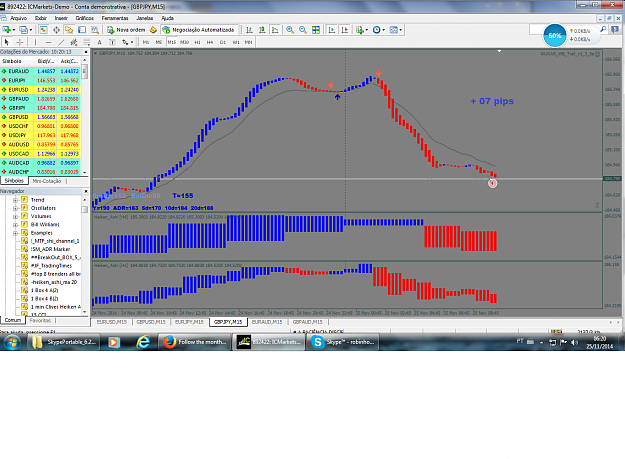Open MetaEditor via the book icon
This screenshot has height=459, width=625.
point(153,30)
